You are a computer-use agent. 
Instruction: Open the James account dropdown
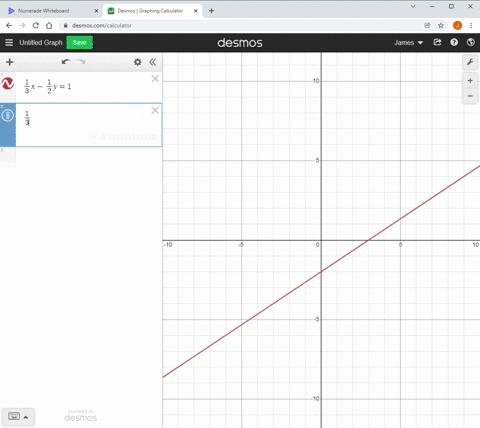tap(408, 42)
